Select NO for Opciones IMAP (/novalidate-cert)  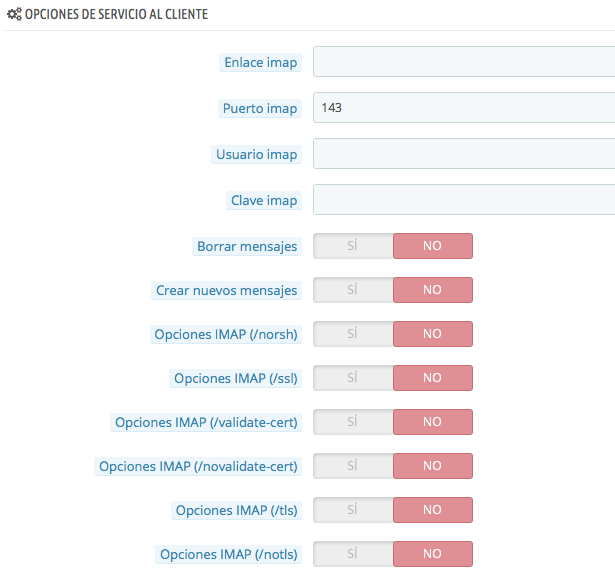click(433, 466)
